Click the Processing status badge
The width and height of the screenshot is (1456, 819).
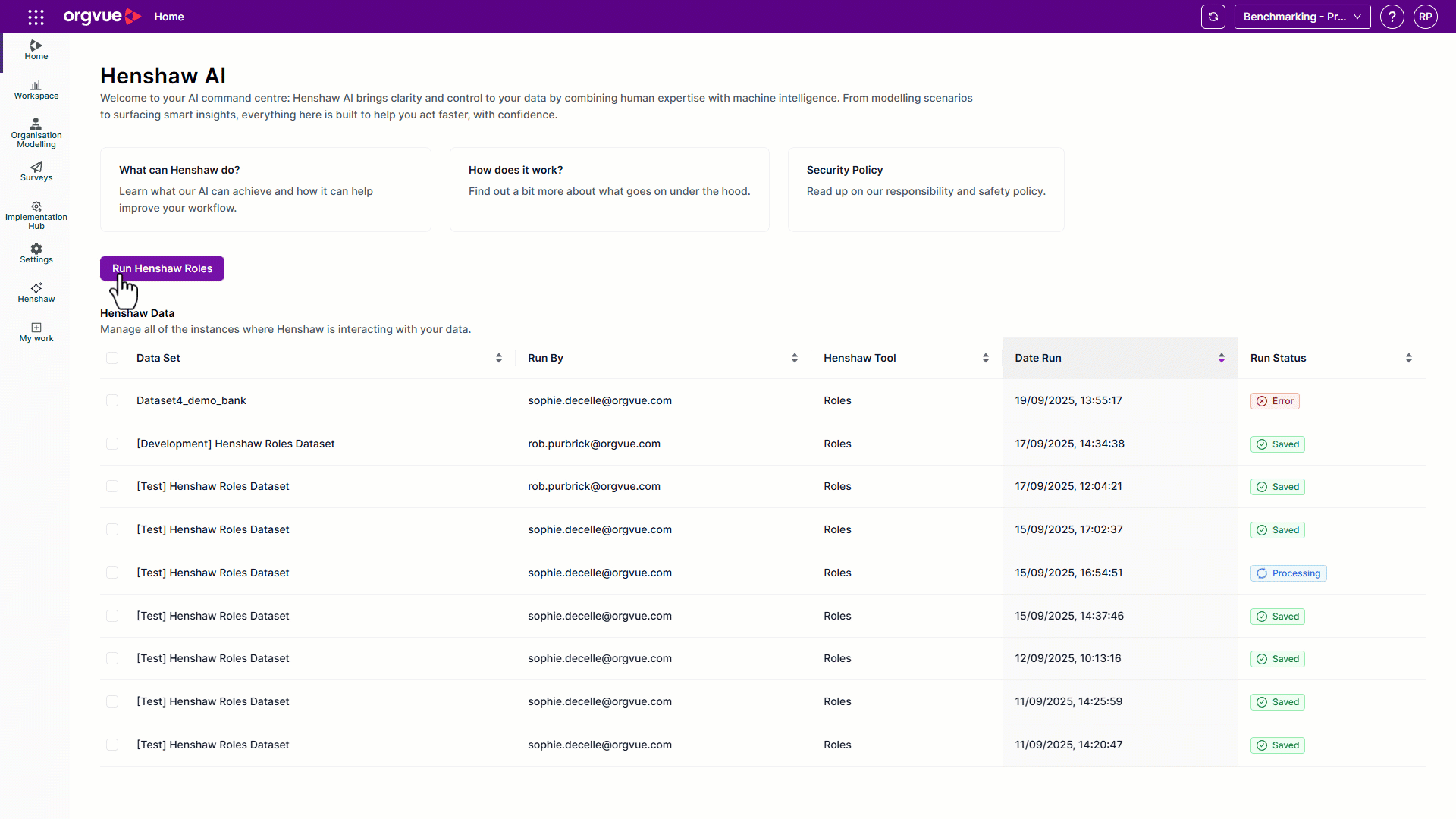pos(1288,573)
